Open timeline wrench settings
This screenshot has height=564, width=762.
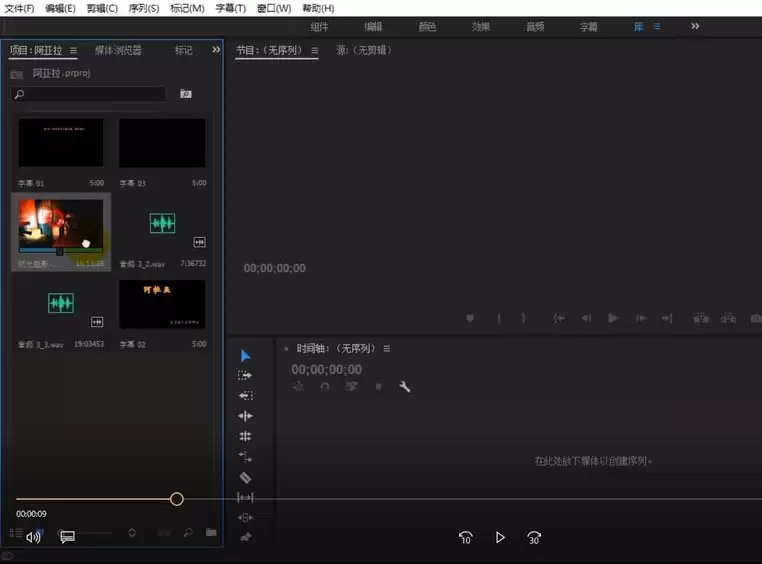click(405, 387)
